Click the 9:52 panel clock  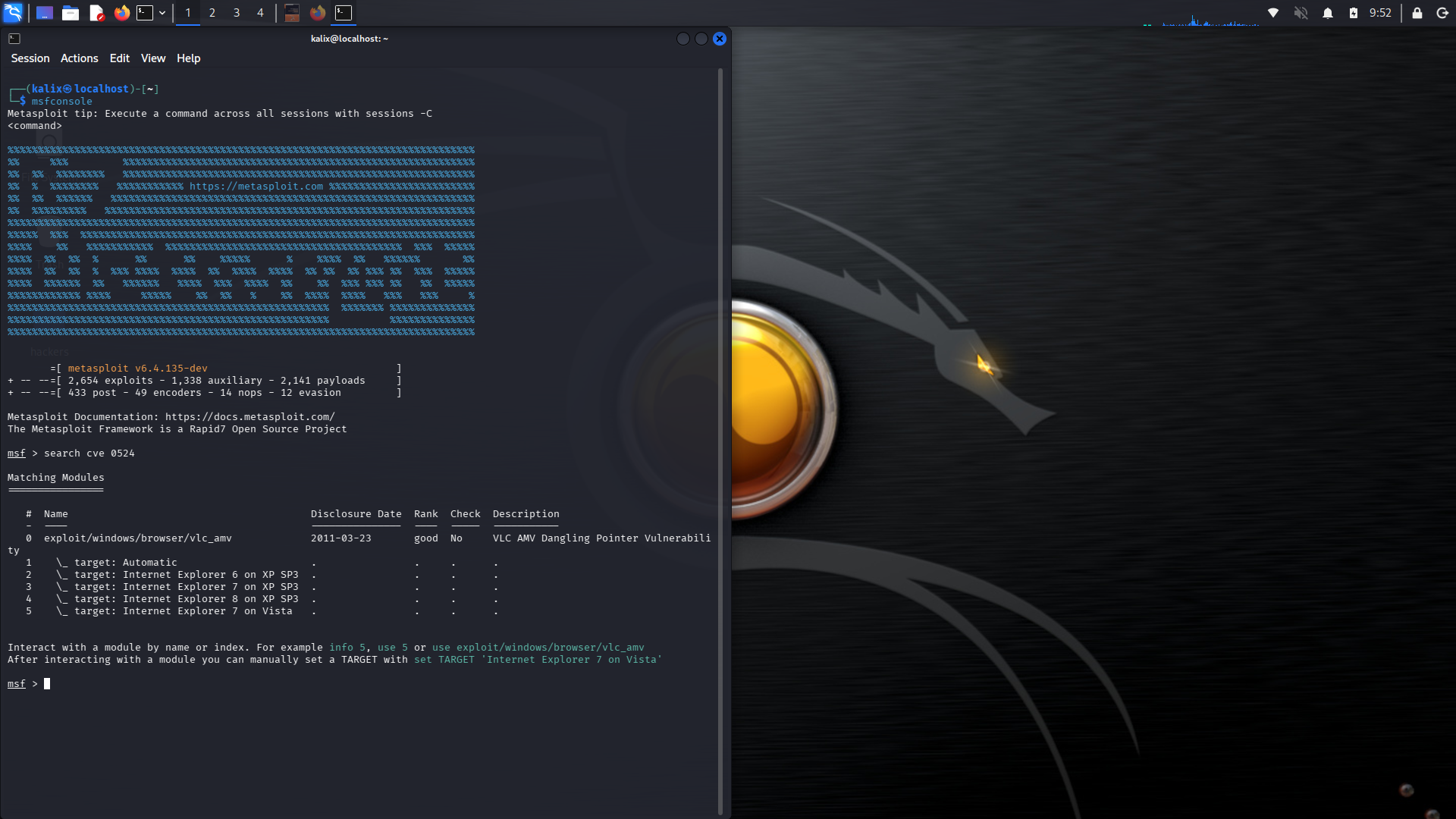(x=1380, y=13)
